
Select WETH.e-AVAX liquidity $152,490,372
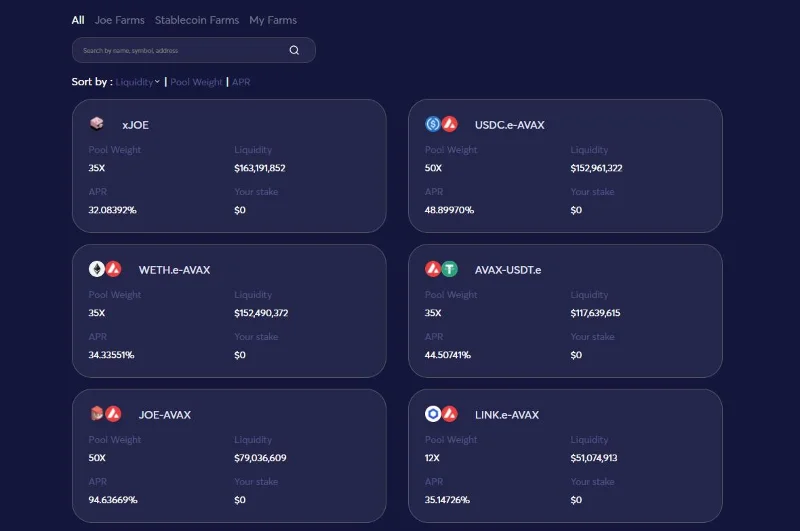click(261, 313)
